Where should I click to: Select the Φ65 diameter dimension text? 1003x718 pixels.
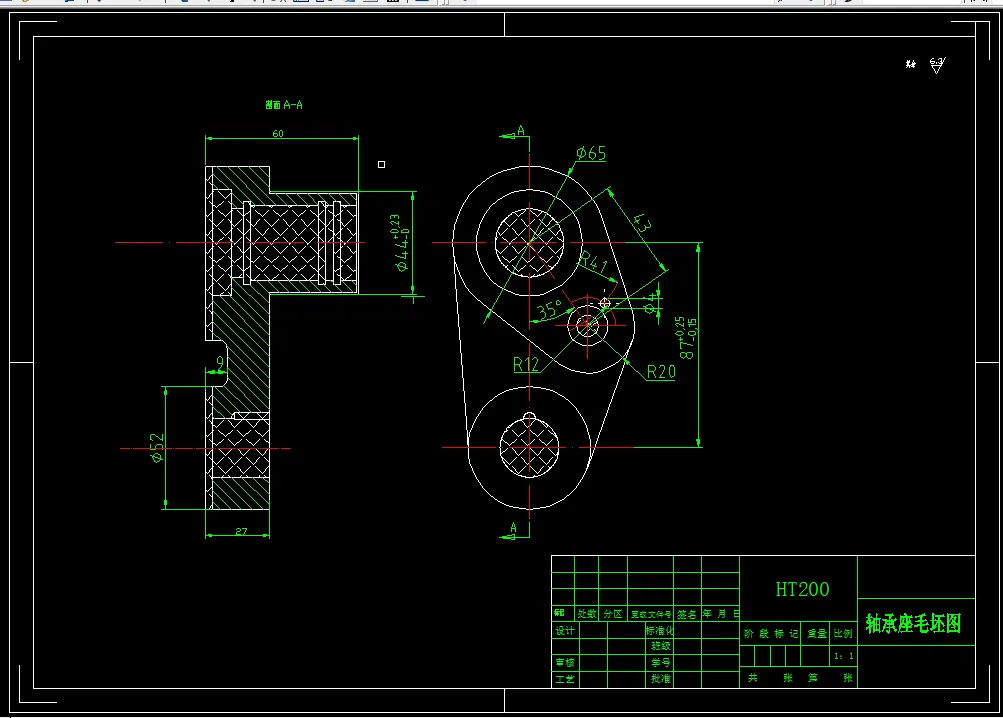click(590, 153)
